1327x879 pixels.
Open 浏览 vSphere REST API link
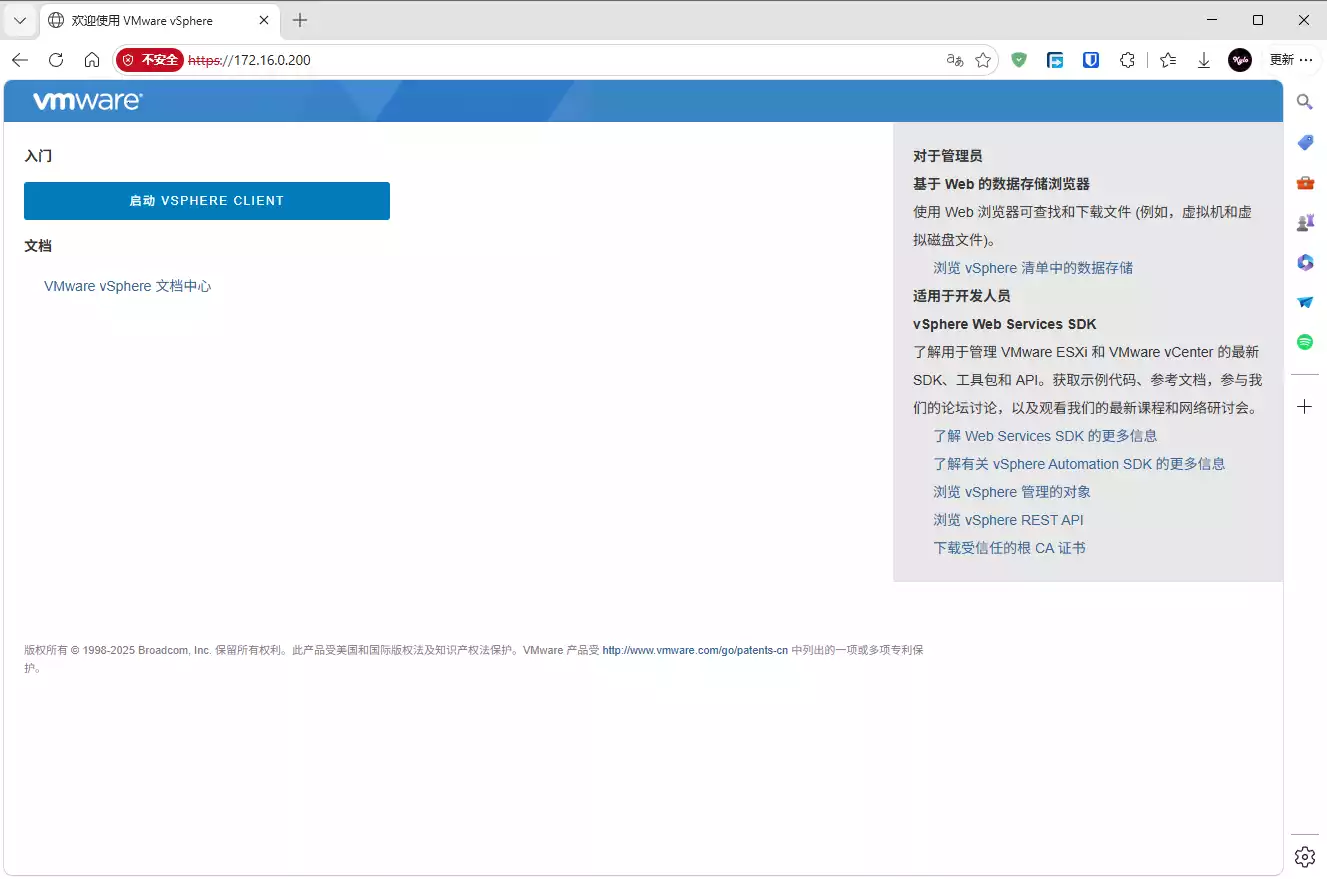pos(1008,520)
